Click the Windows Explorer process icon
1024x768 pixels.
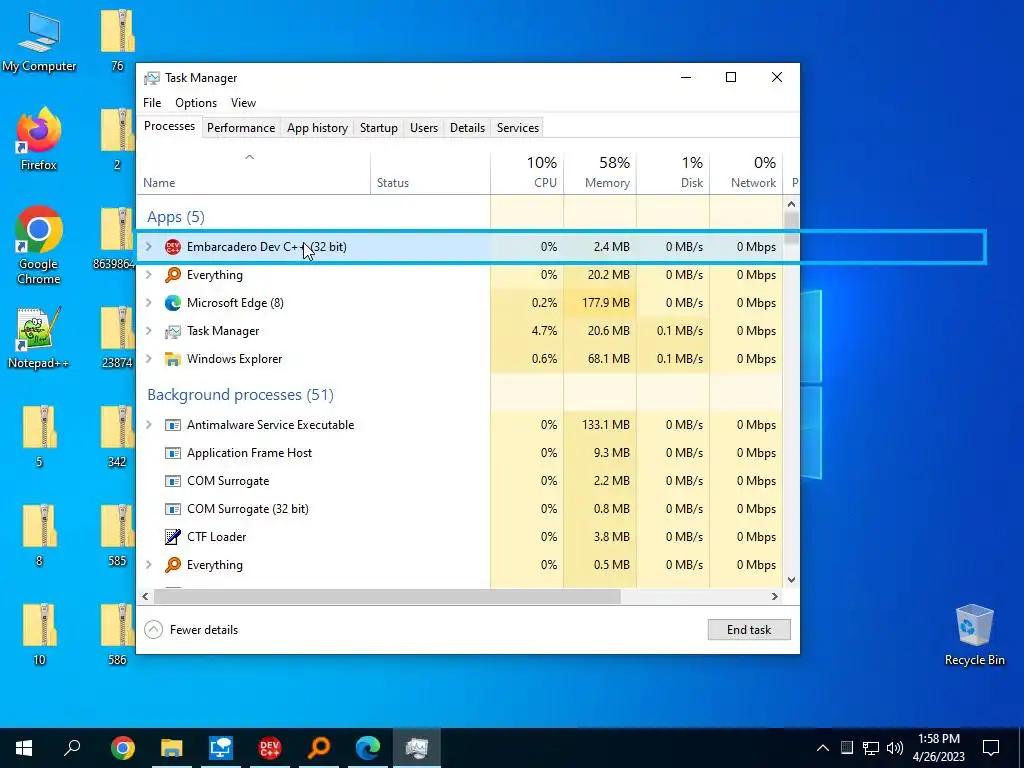click(172, 359)
